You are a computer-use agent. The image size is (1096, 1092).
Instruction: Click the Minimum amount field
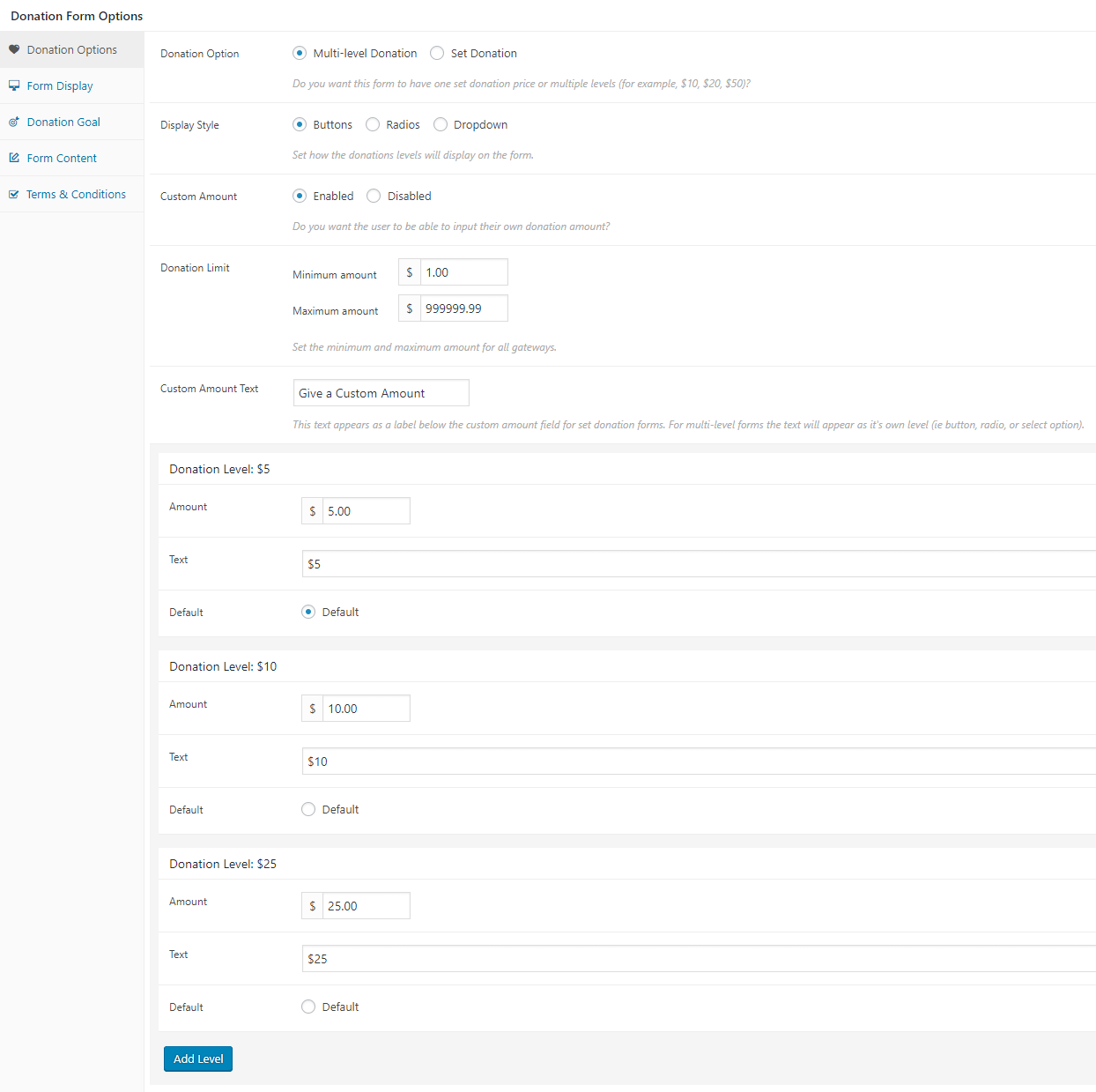[x=464, y=271]
